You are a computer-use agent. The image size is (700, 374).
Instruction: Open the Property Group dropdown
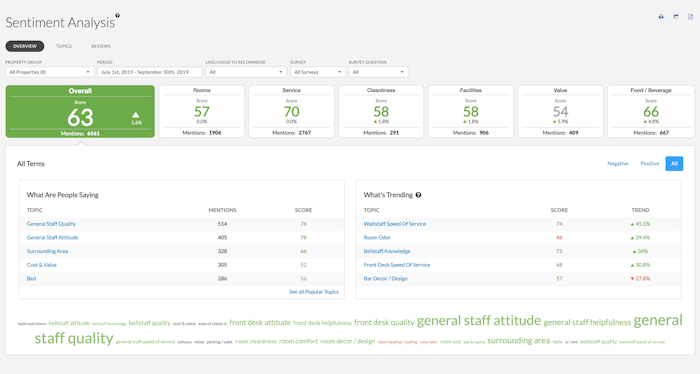49,72
